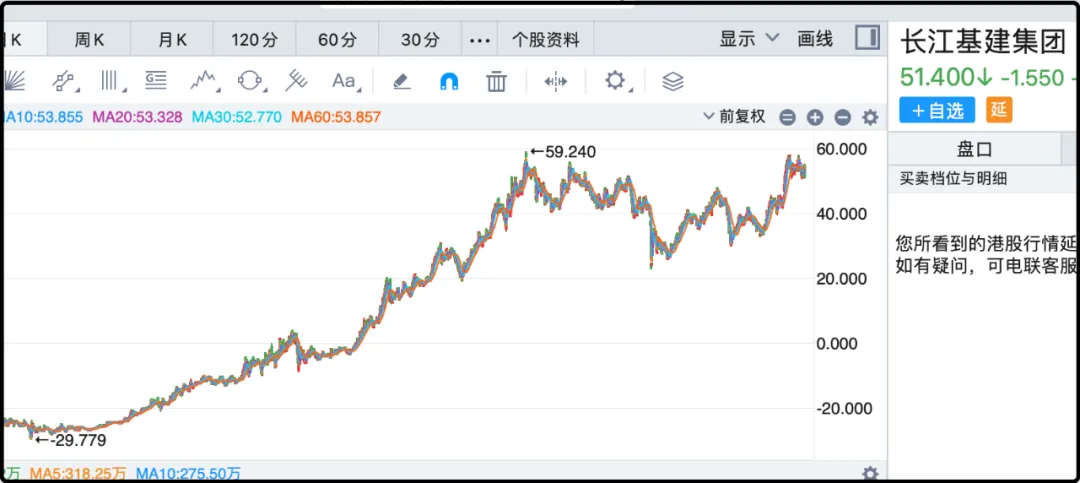Open the 个股资料 tab
The image size is (1080, 483).
545,41
